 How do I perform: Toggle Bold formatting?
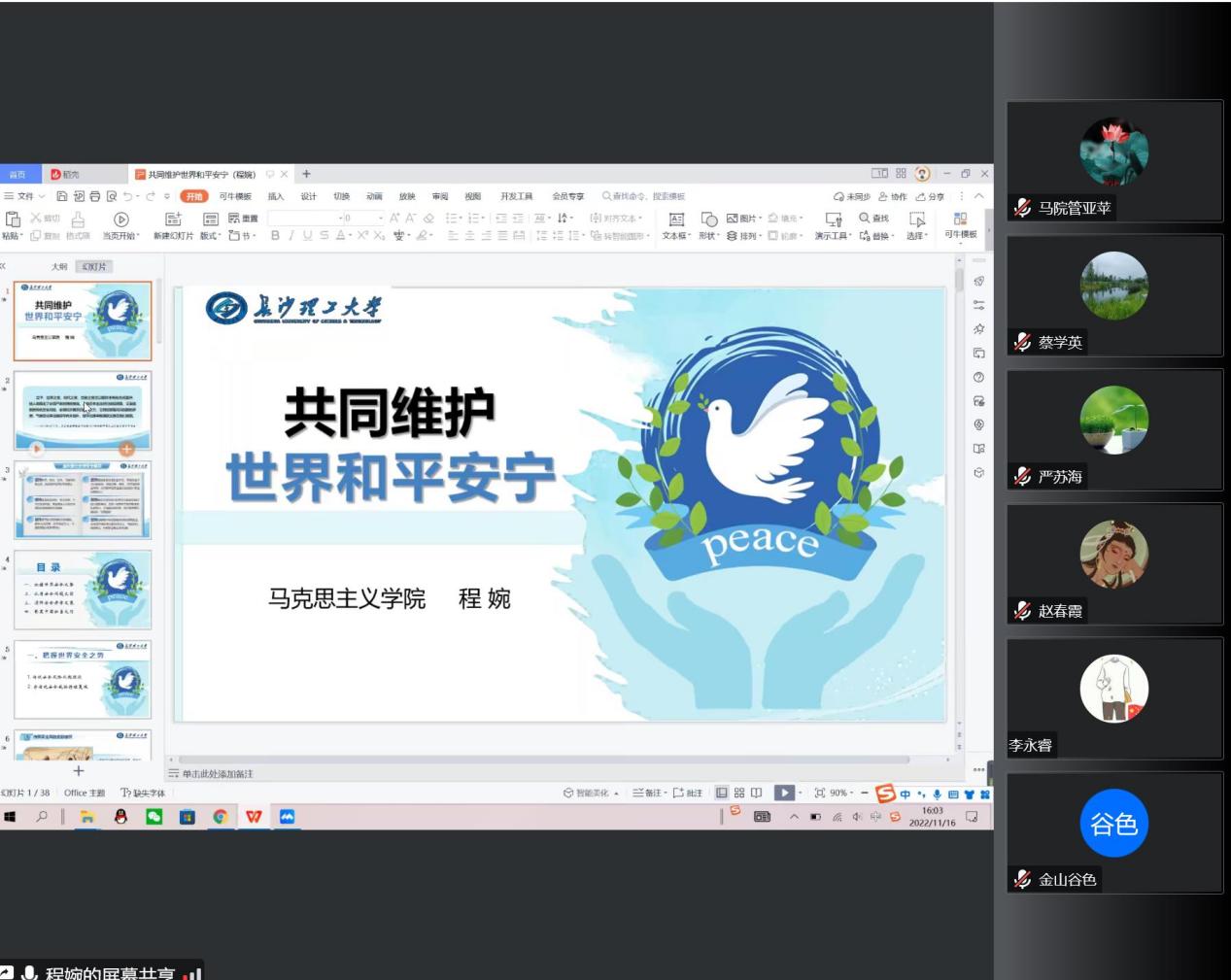[x=275, y=236]
